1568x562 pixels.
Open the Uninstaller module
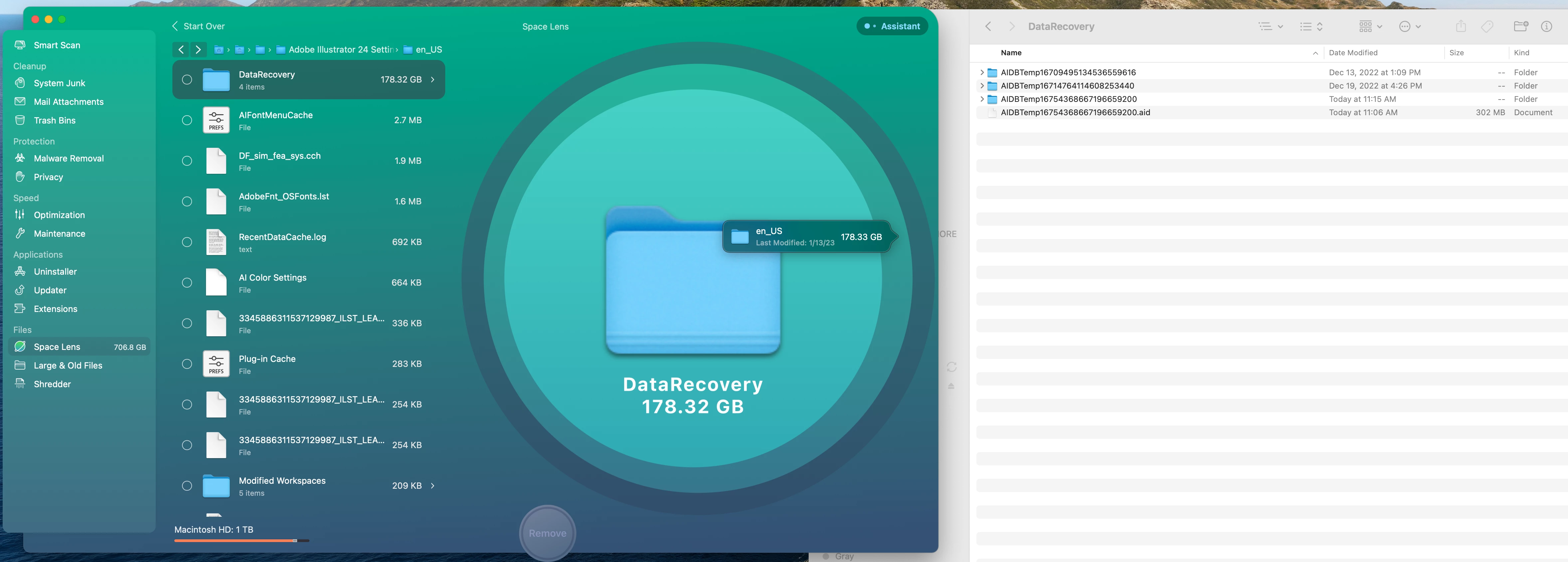coord(55,272)
